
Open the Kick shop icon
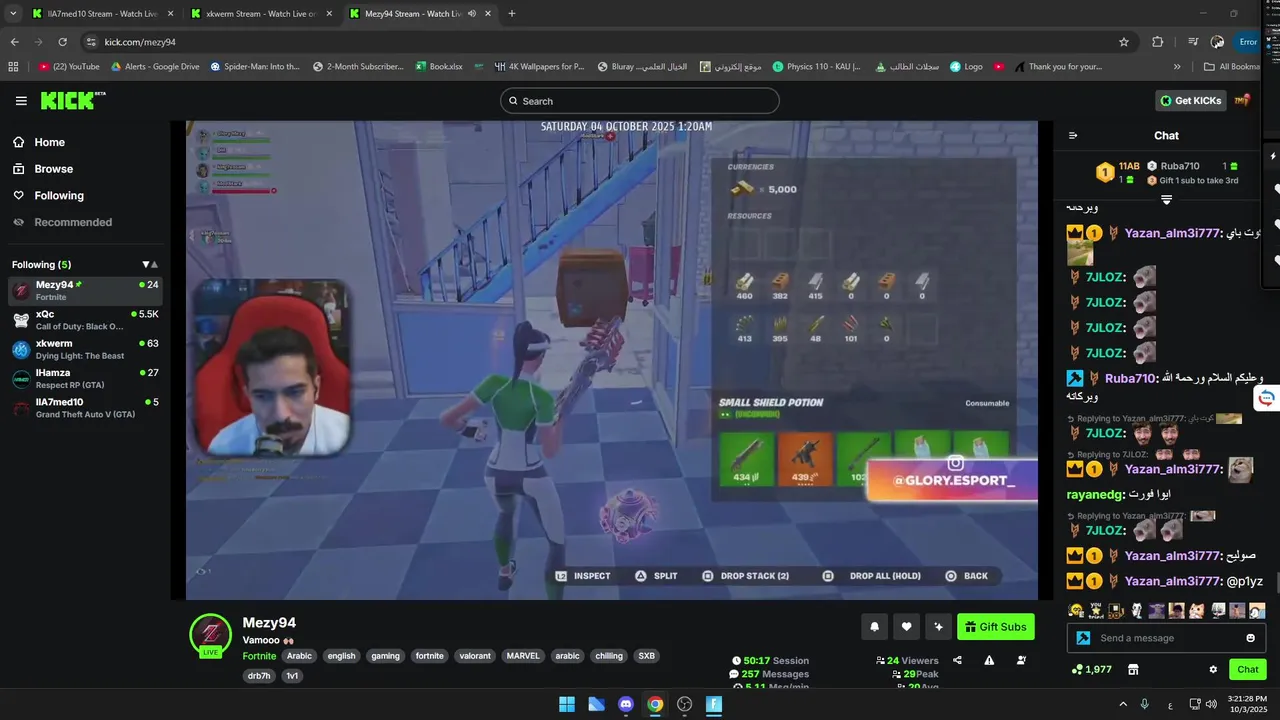(1133, 669)
